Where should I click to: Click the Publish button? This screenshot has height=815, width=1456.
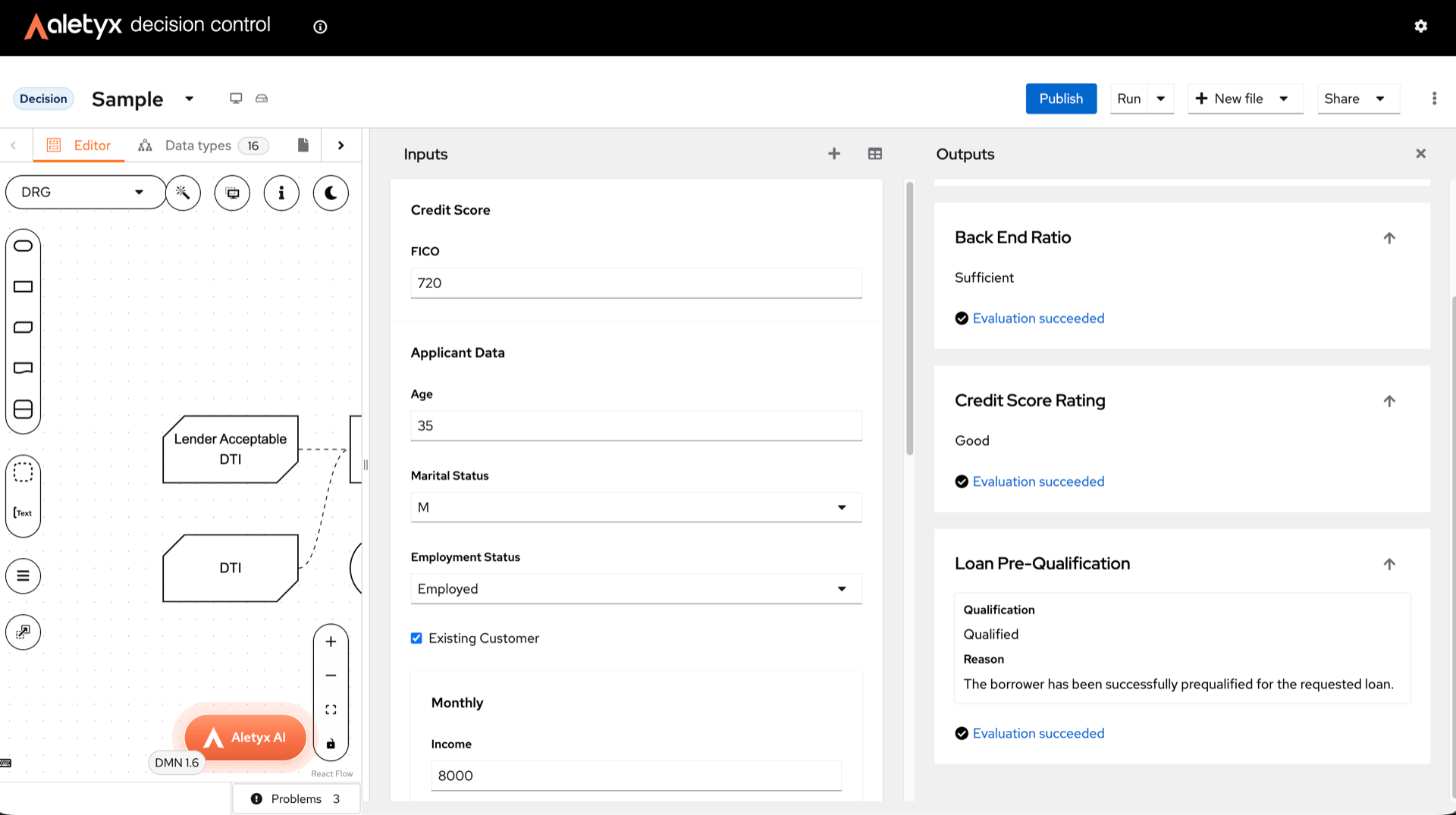click(x=1061, y=99)
